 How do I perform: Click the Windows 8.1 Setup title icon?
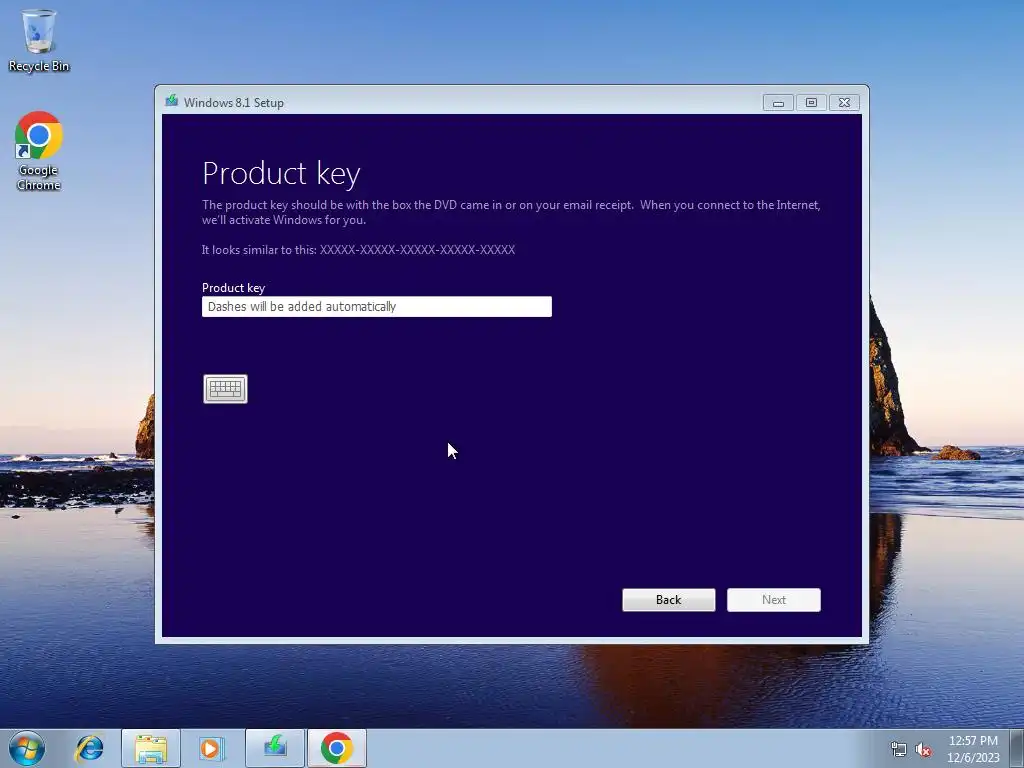(172, 101)
